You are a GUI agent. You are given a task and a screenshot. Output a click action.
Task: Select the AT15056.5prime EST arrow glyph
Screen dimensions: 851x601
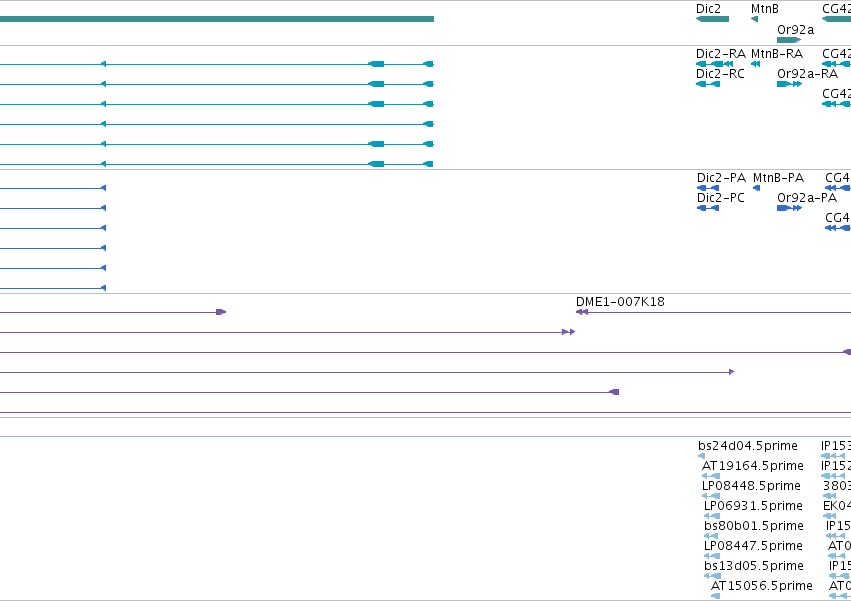point(715,596)
